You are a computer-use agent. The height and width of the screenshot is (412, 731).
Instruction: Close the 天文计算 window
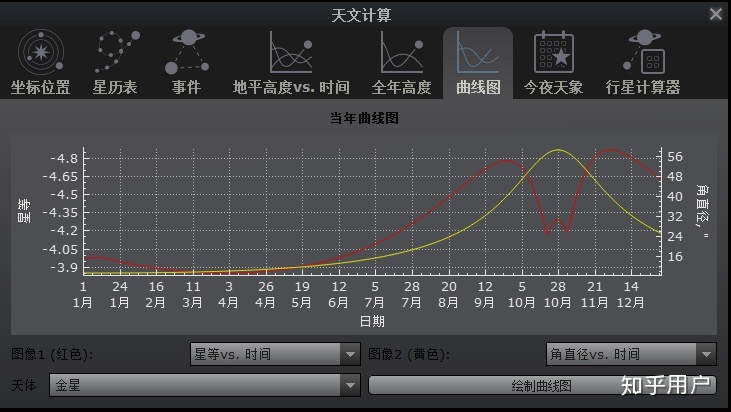716,14
